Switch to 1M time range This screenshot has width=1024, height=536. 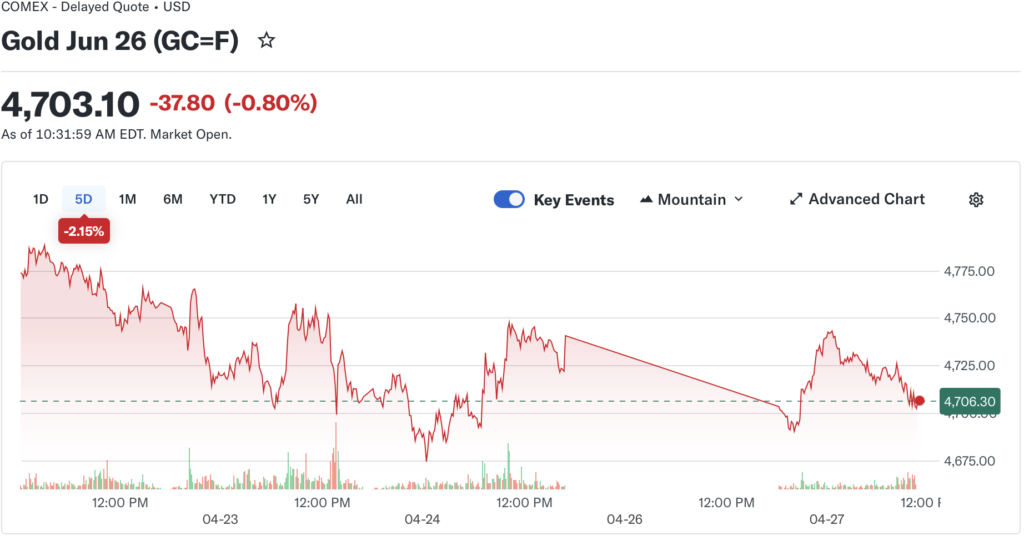pos(127,199)
